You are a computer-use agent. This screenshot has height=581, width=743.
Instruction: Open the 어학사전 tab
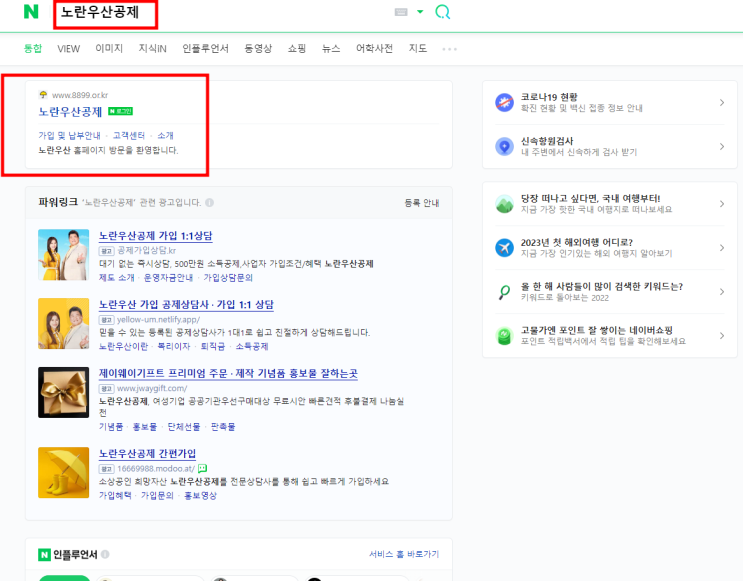pyautogui.click(x=374, y=48)
